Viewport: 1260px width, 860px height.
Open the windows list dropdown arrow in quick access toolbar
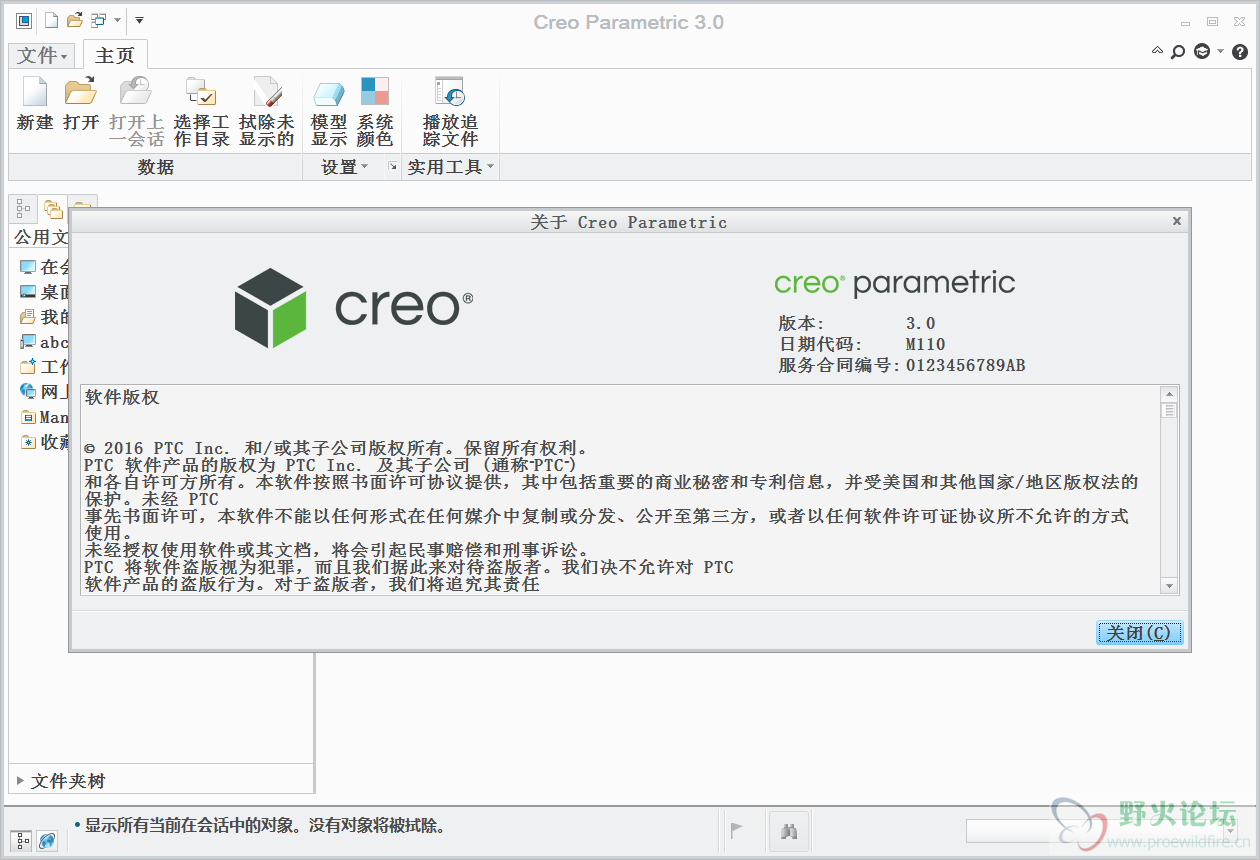point(117,20)
